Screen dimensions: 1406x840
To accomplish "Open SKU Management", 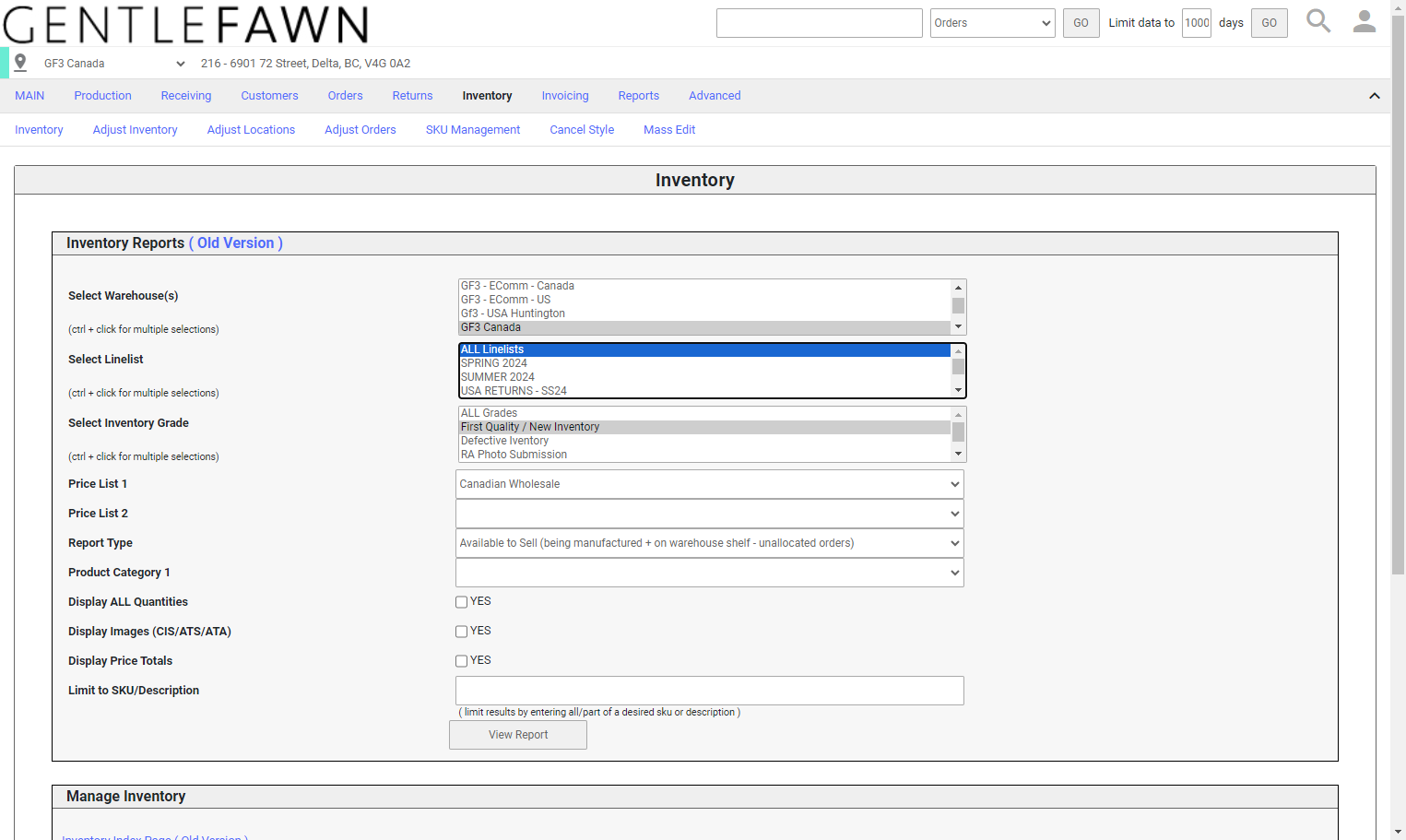I will 473,130.
